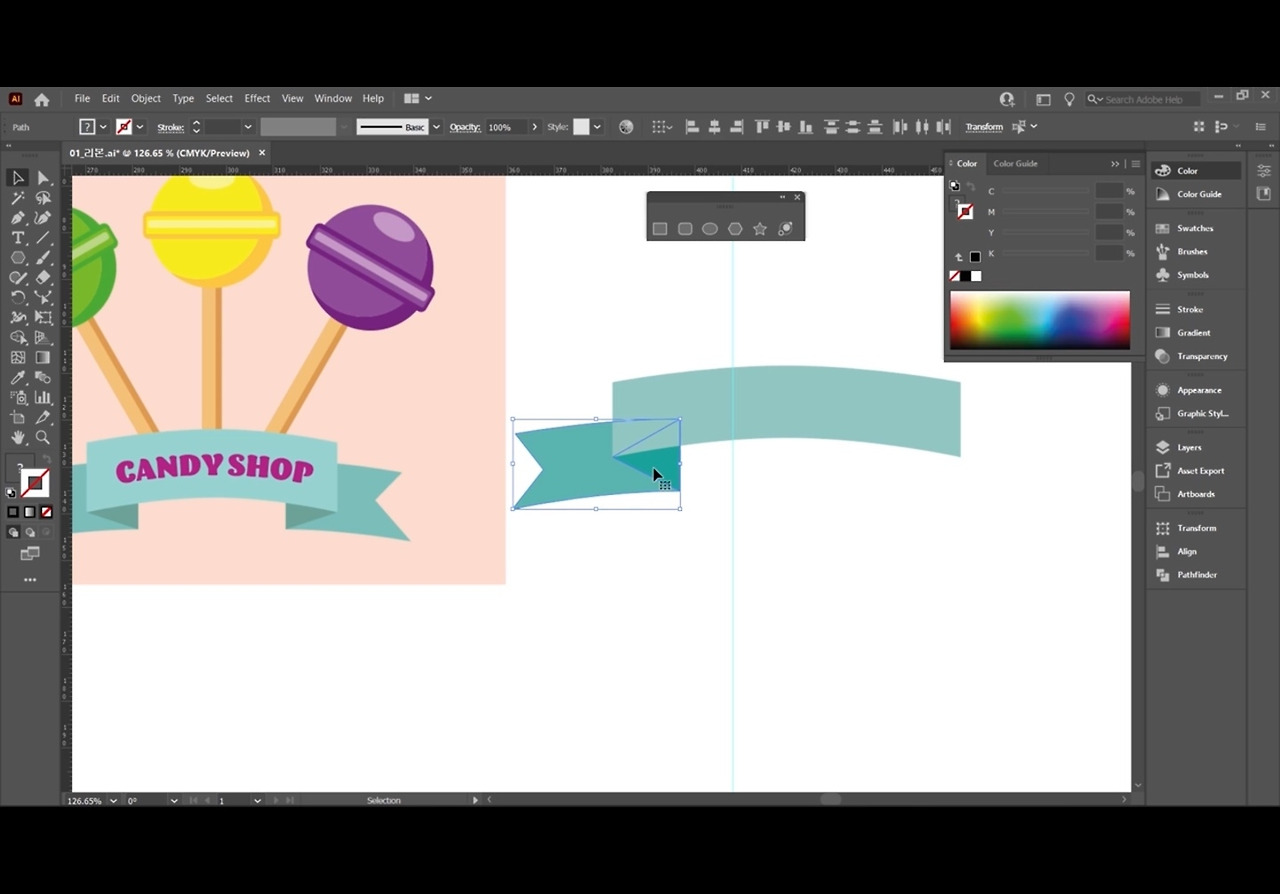This screenshot has height=894, width=1280.
Task: Select the Eraser tool
Action: tap(43, 278)
